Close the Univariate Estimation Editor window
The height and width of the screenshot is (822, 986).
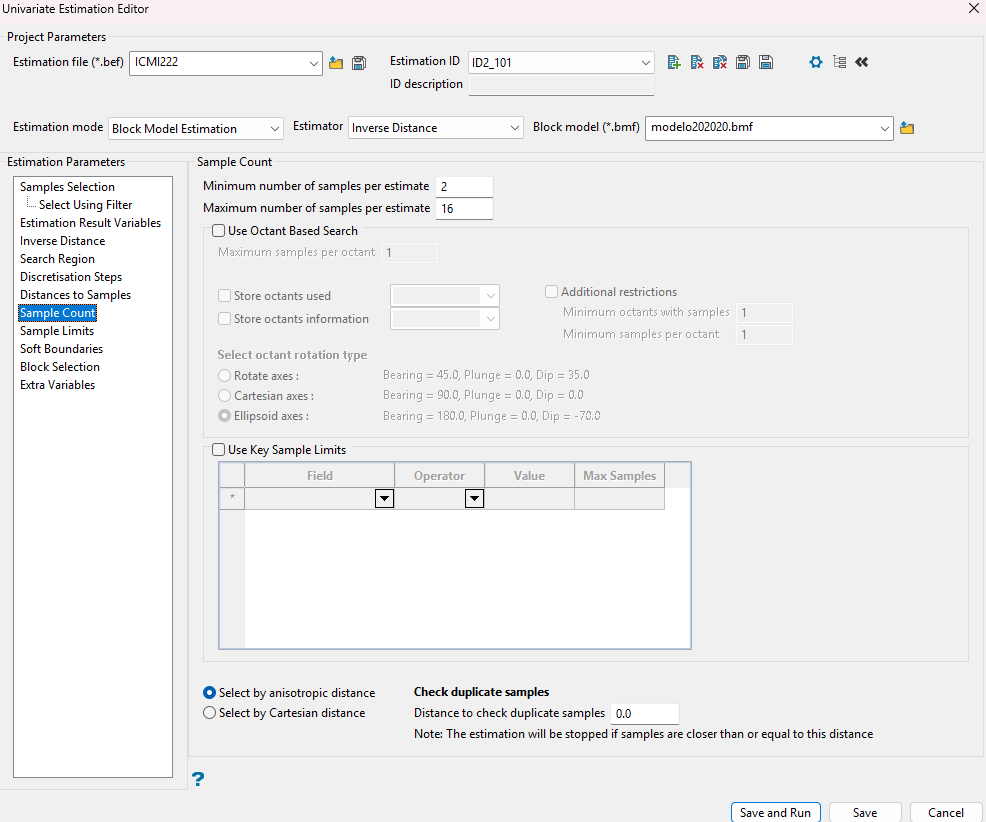[x=973, y=8]
